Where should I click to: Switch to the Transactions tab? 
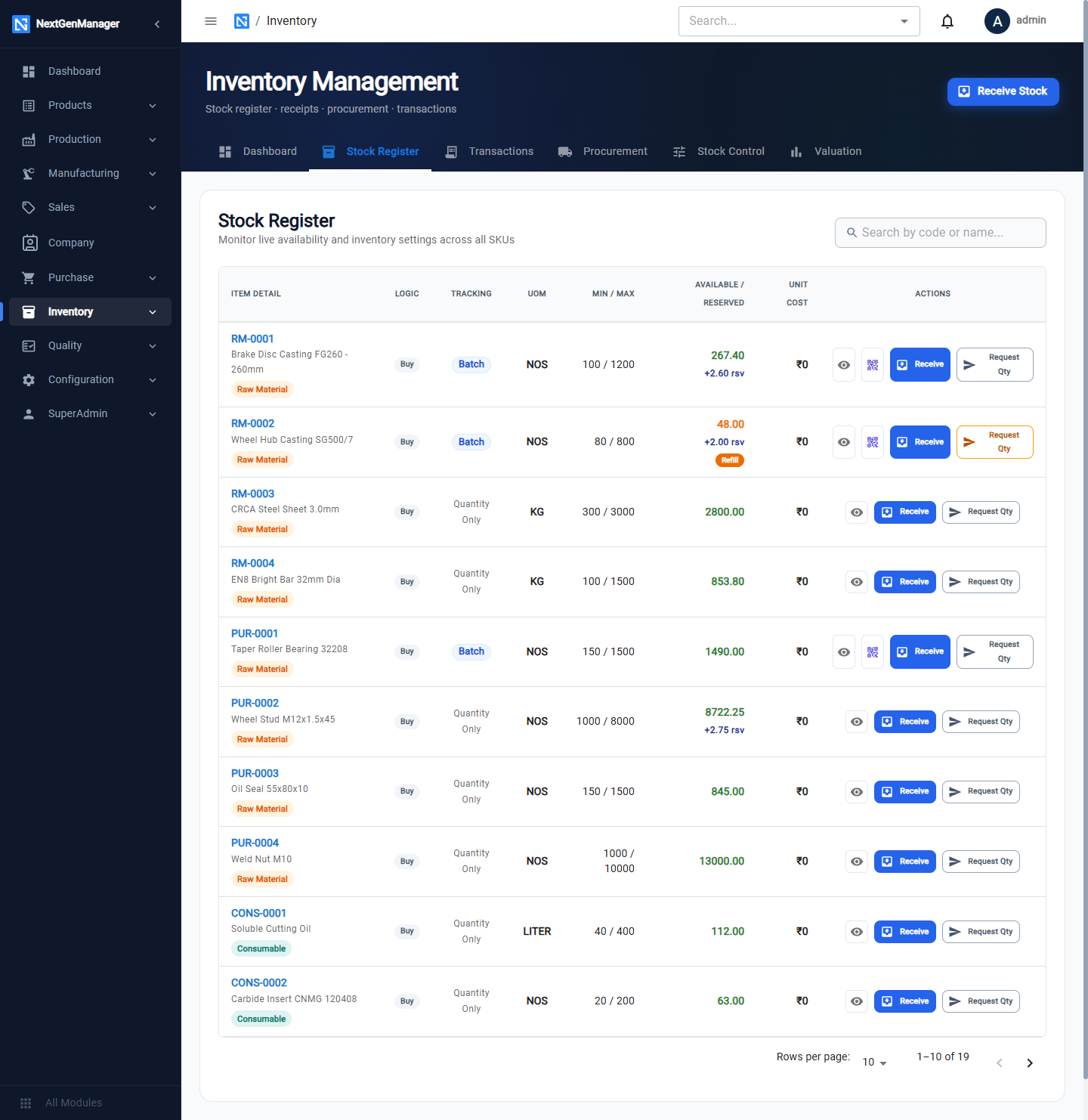pyautogui.click(x=489, y=151)
